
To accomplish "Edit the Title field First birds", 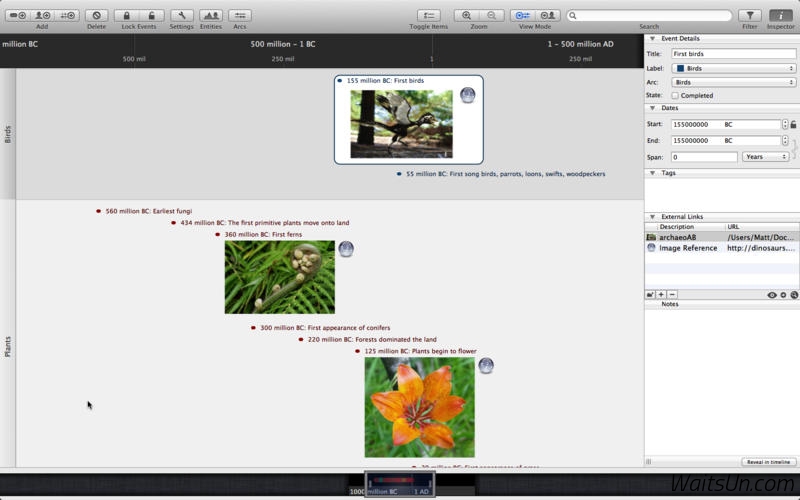I will pyautogui.click(x=733, y=54).
